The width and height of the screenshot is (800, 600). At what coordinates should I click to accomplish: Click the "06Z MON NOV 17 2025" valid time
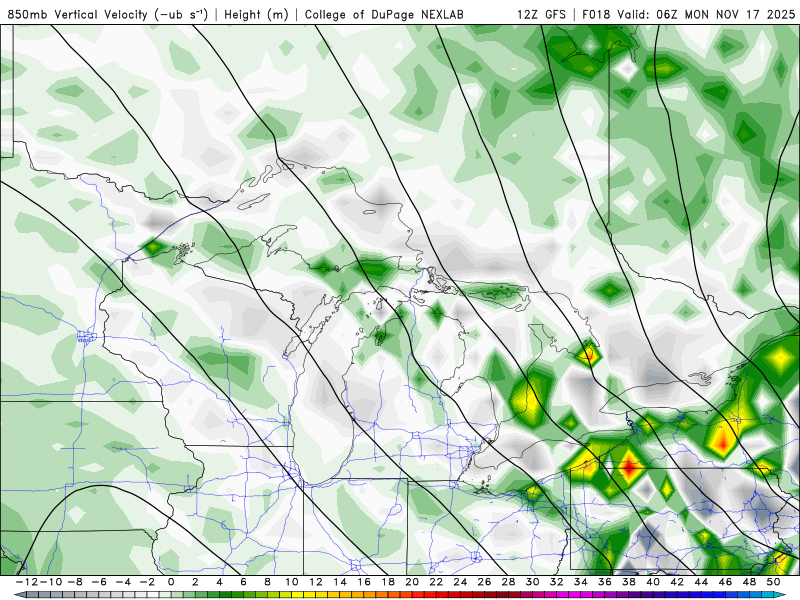[726, 14]
